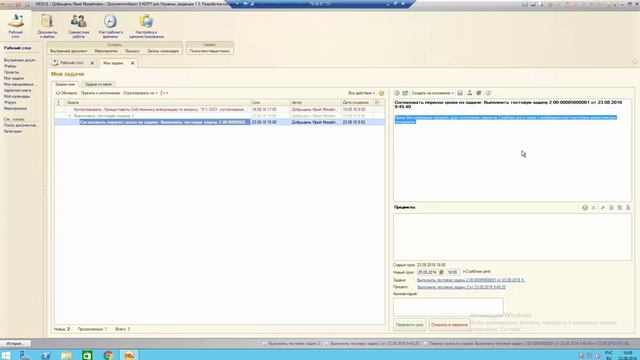This screenshot has width=640, height=360.
Task: Open the calendar picker for Новый срок
Action: pos(441,272)
